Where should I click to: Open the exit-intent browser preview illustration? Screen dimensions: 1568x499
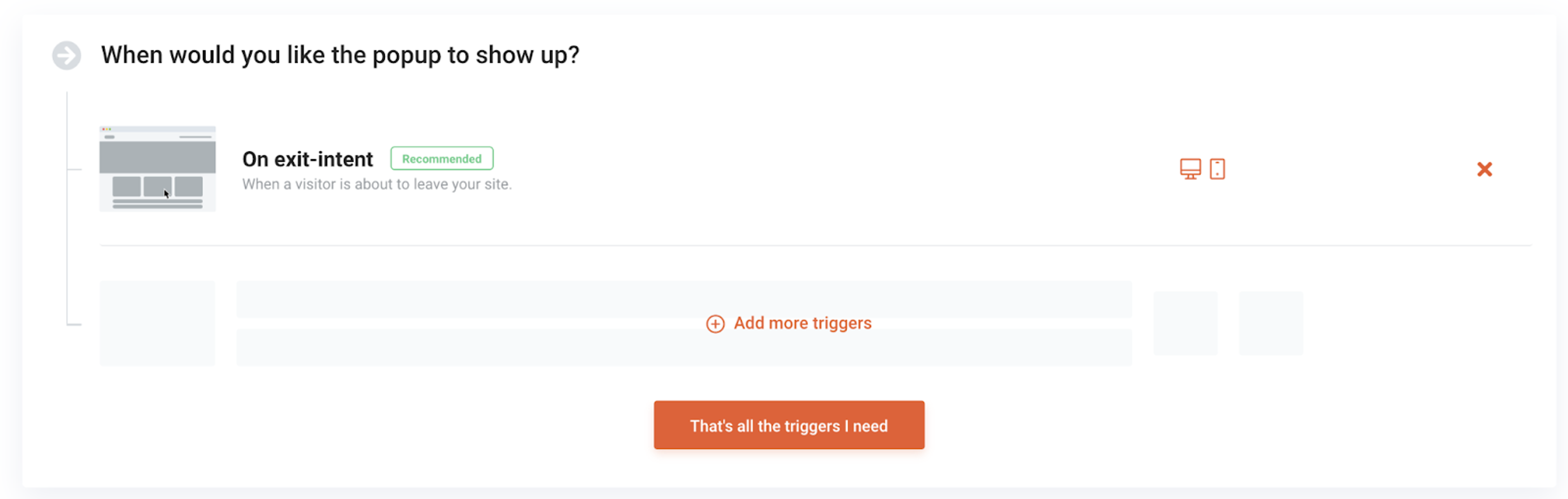pyautogui.click(x=157, y=169)
